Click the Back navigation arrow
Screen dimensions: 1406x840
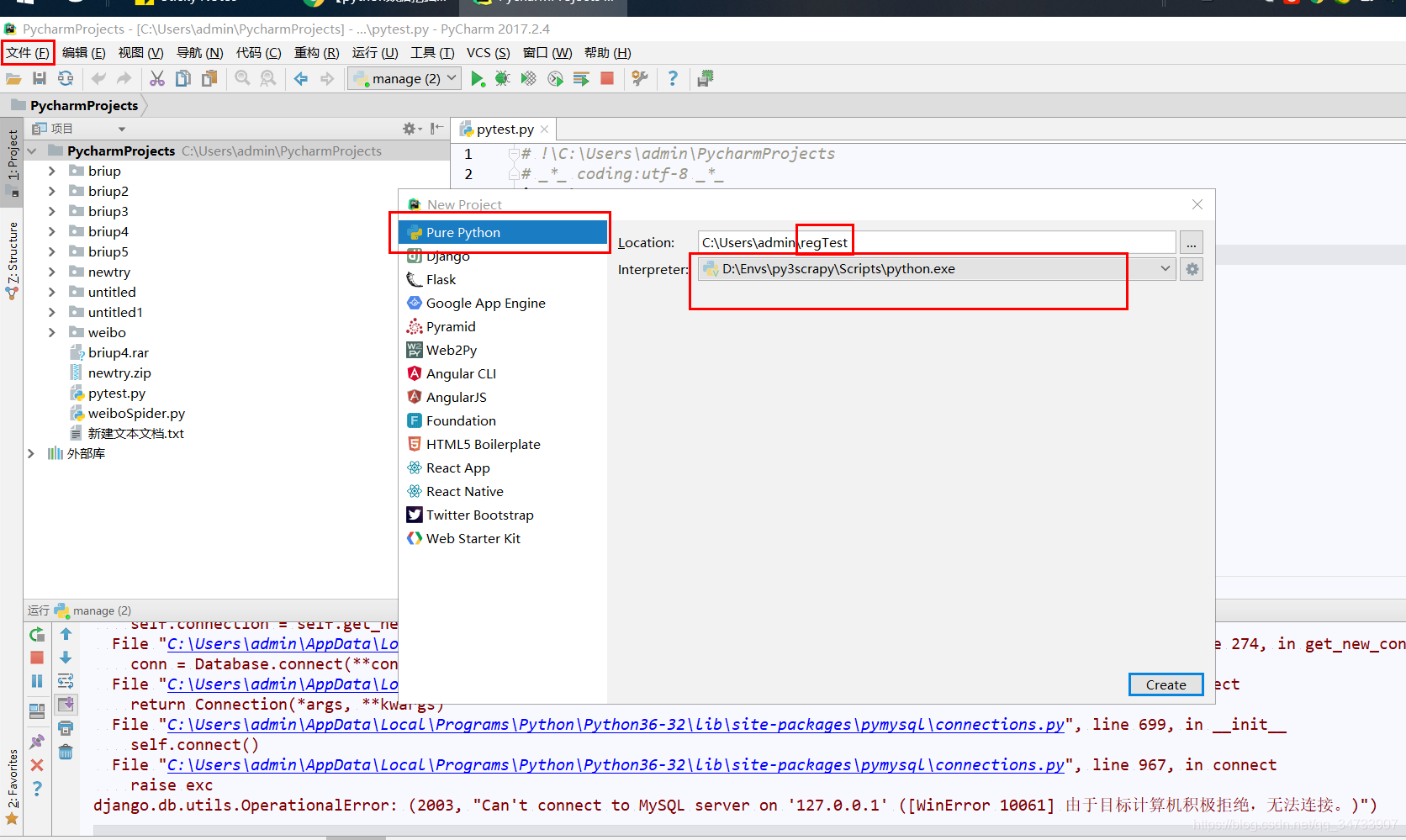tap(301, 78)
